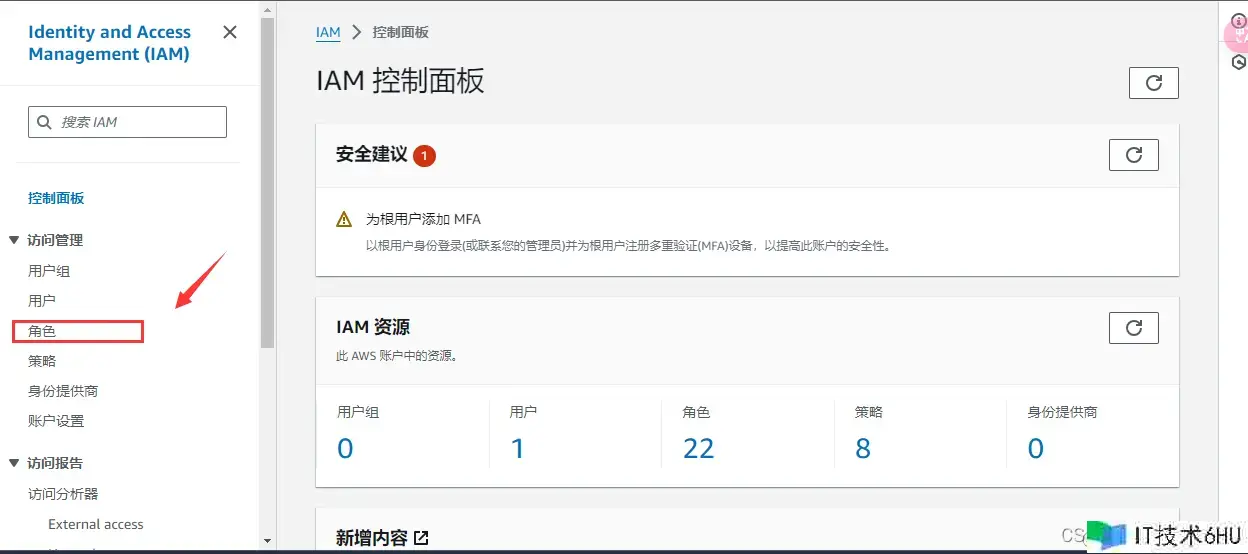The height and width of the screenshot is (554, 1248).
Task: Click inside the 搜索 IAM field
Action: point(127,122)
